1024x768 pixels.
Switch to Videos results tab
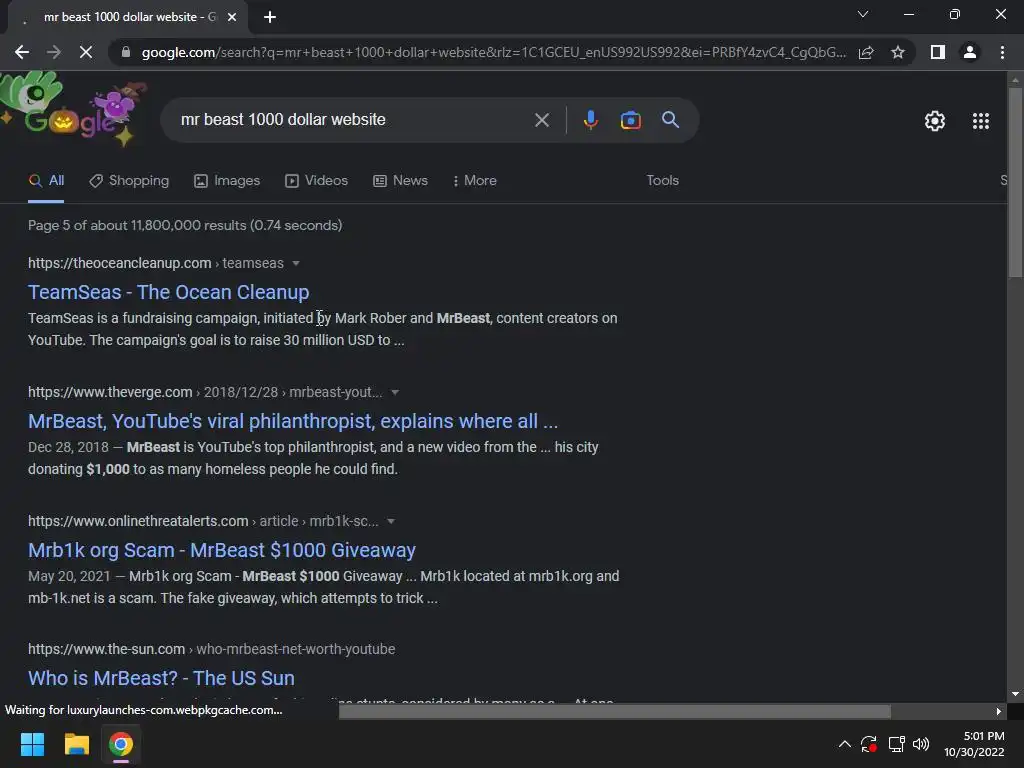pos(317,181)
